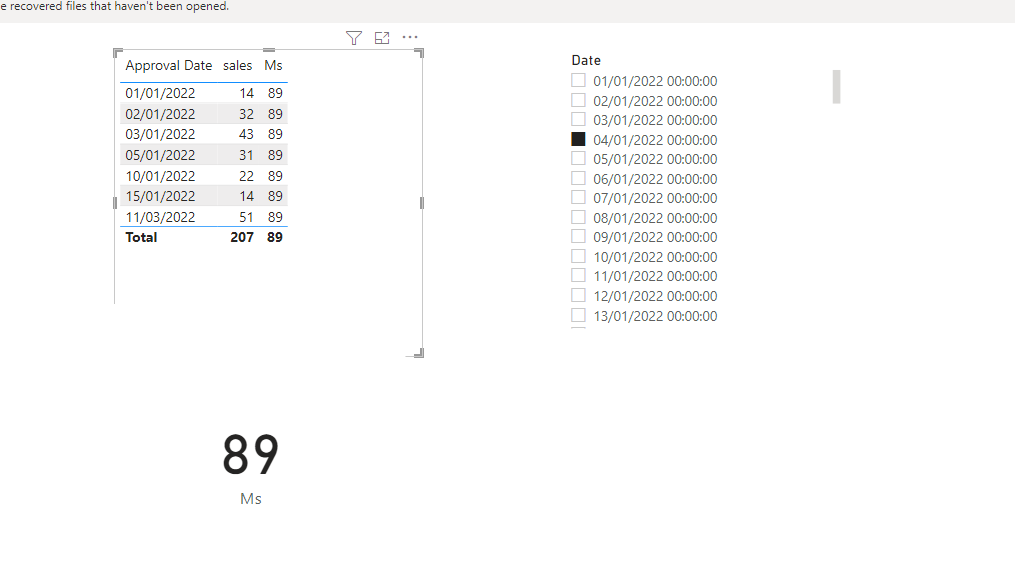The image size is (1015, 580).
Task: Click sales value 51 in table
Action: coord(246,217)
